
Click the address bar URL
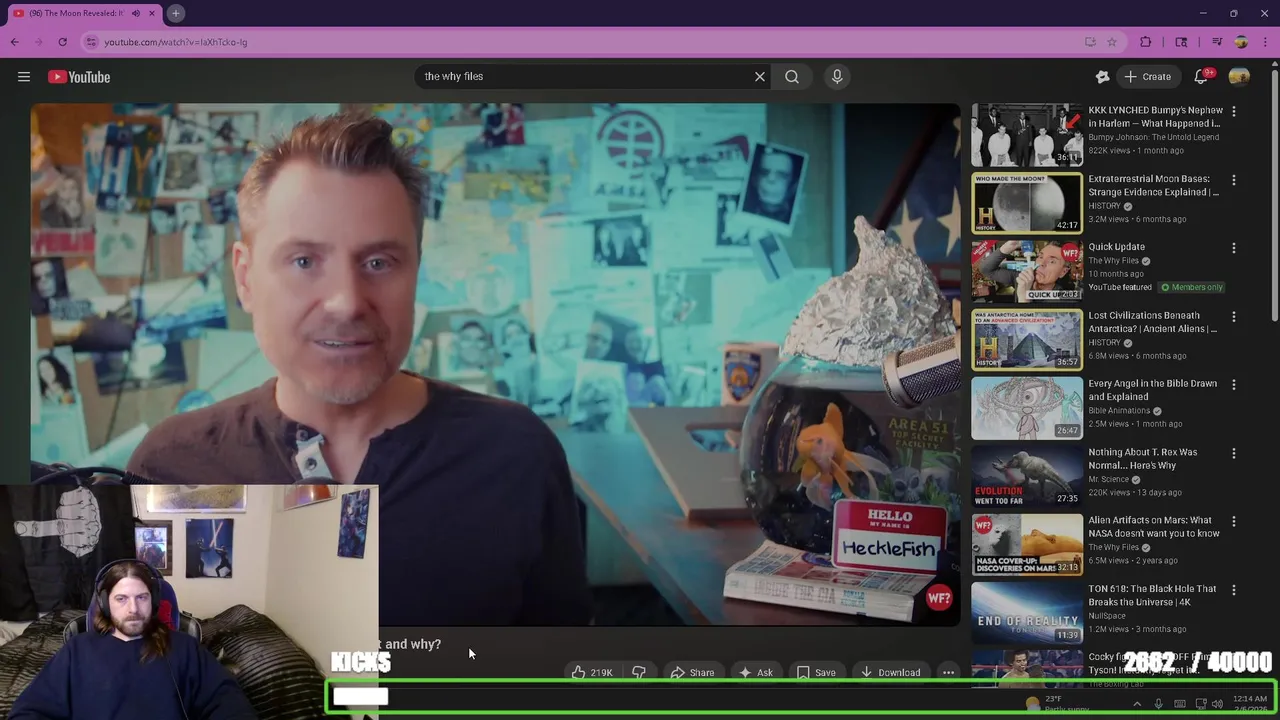pos(176,42)
